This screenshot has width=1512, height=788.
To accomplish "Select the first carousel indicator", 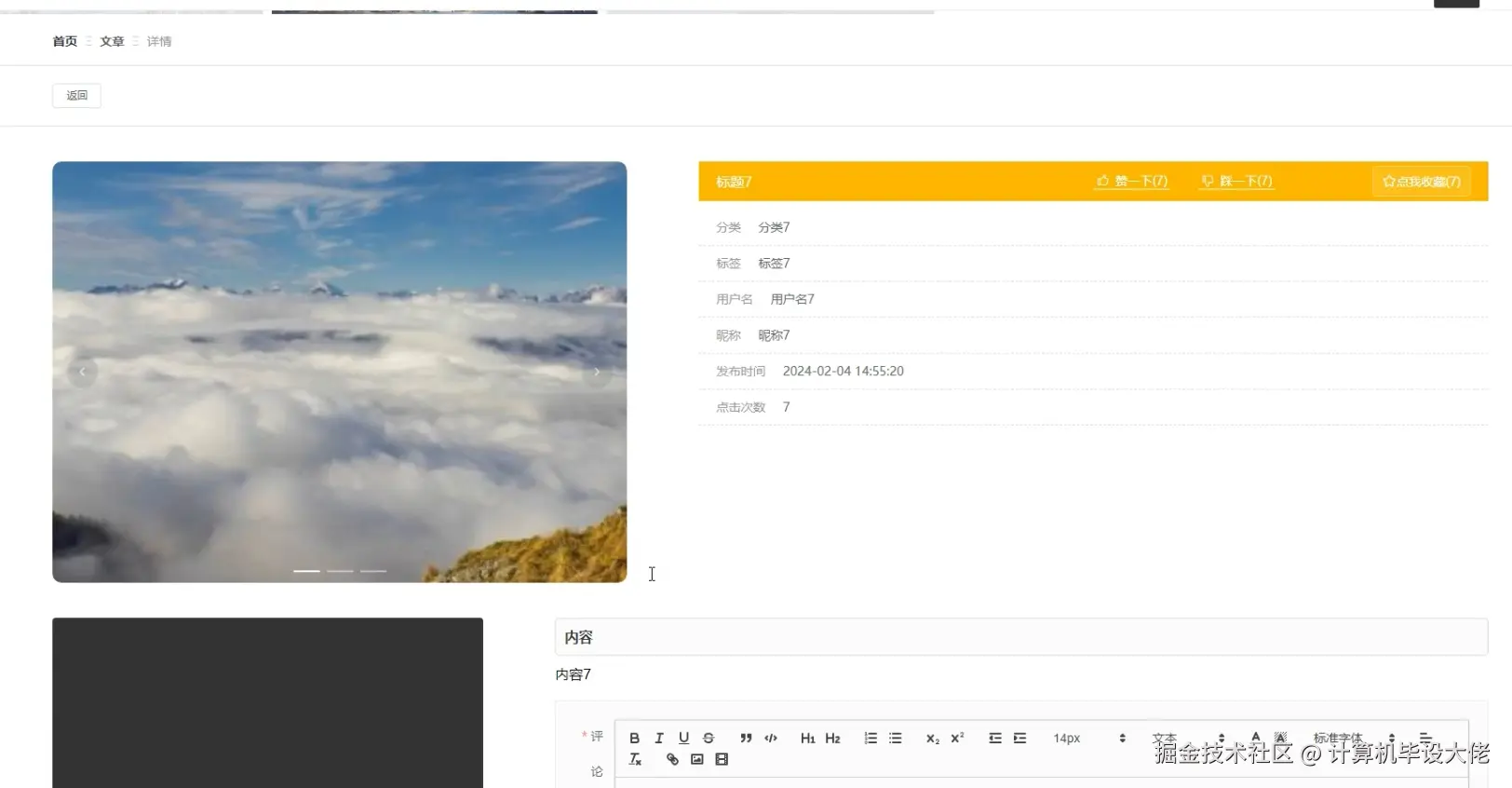I will pos(306,571).
